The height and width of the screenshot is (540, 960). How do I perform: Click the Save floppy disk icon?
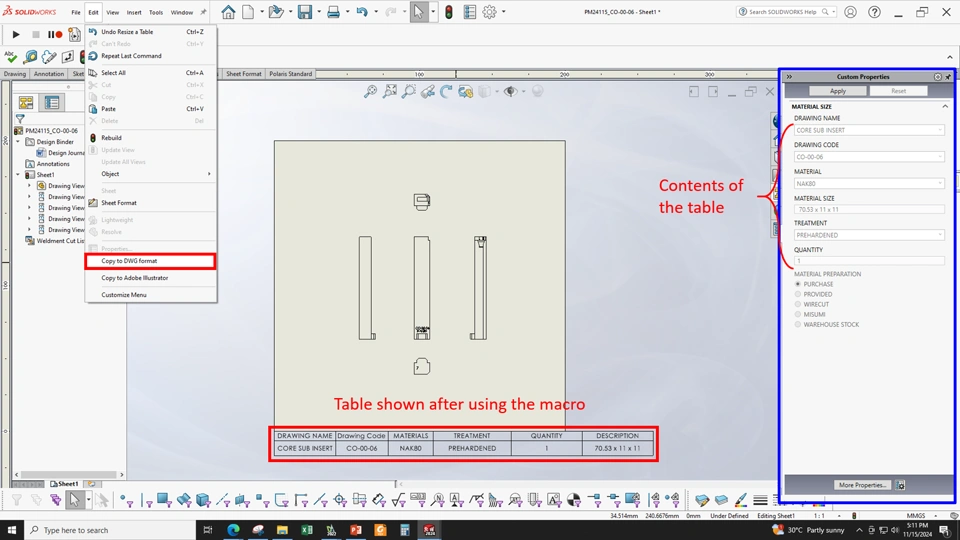[x=304, y=12]
